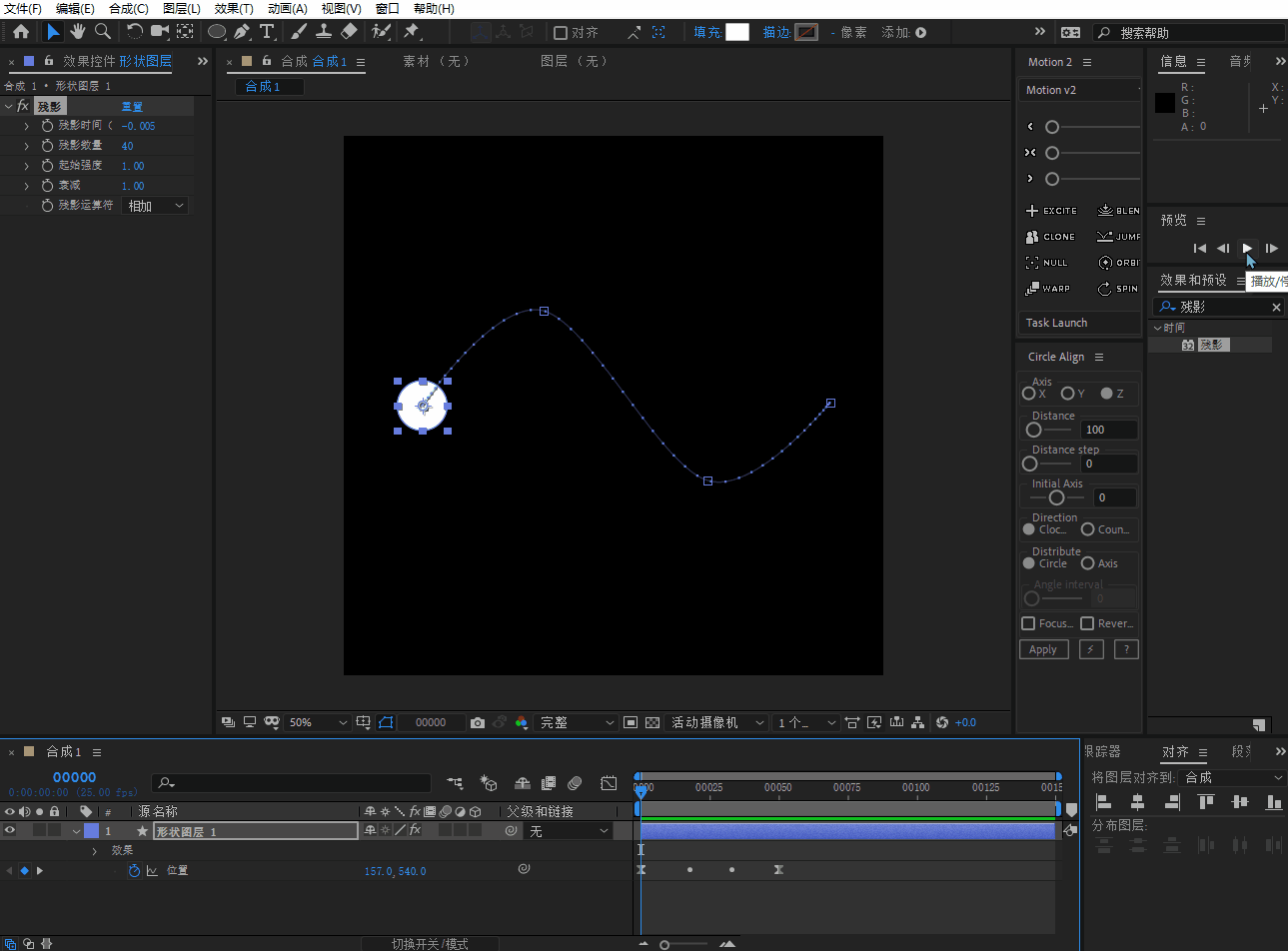This screenshot has width=1288, height=951.
Task: Select the Axis distribute radio button
Action: (x=1087, y=563)
